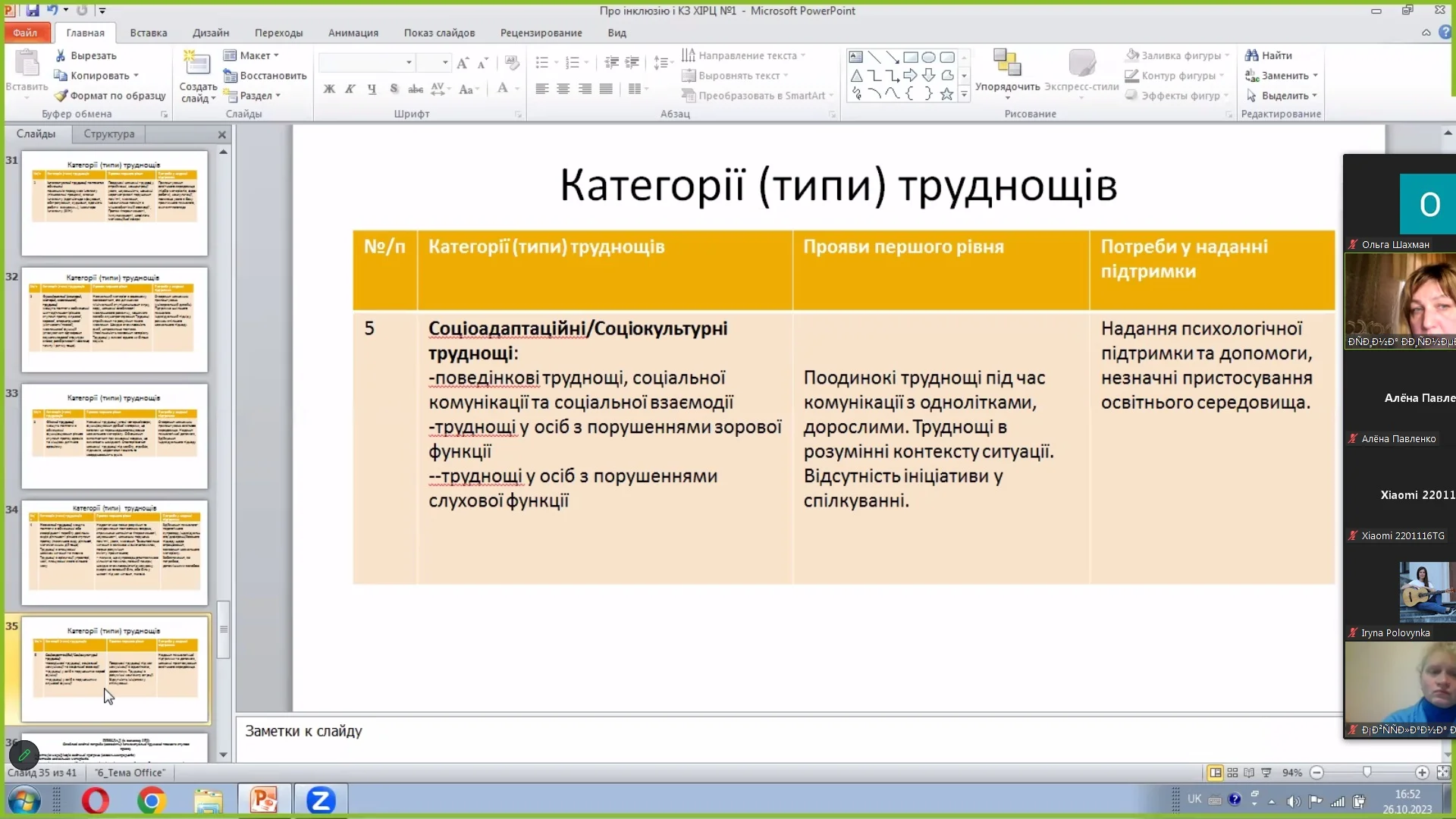Image resolution: width=1456 pixels, height=819 pixels.
Task: Select slide 33 thumbnail
Action: [x=115, y=435]
